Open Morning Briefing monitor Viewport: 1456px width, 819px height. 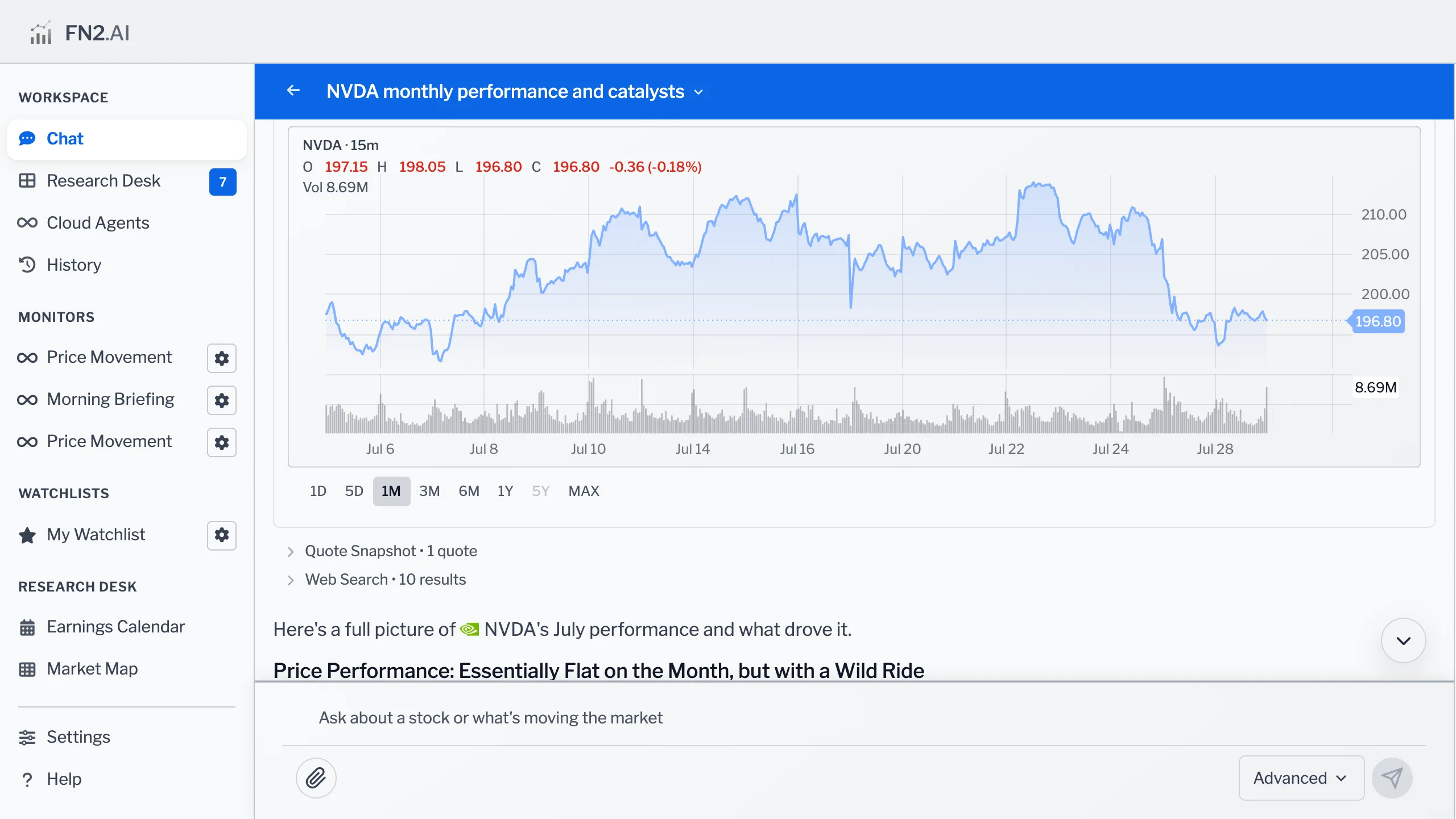pos(110,399)
